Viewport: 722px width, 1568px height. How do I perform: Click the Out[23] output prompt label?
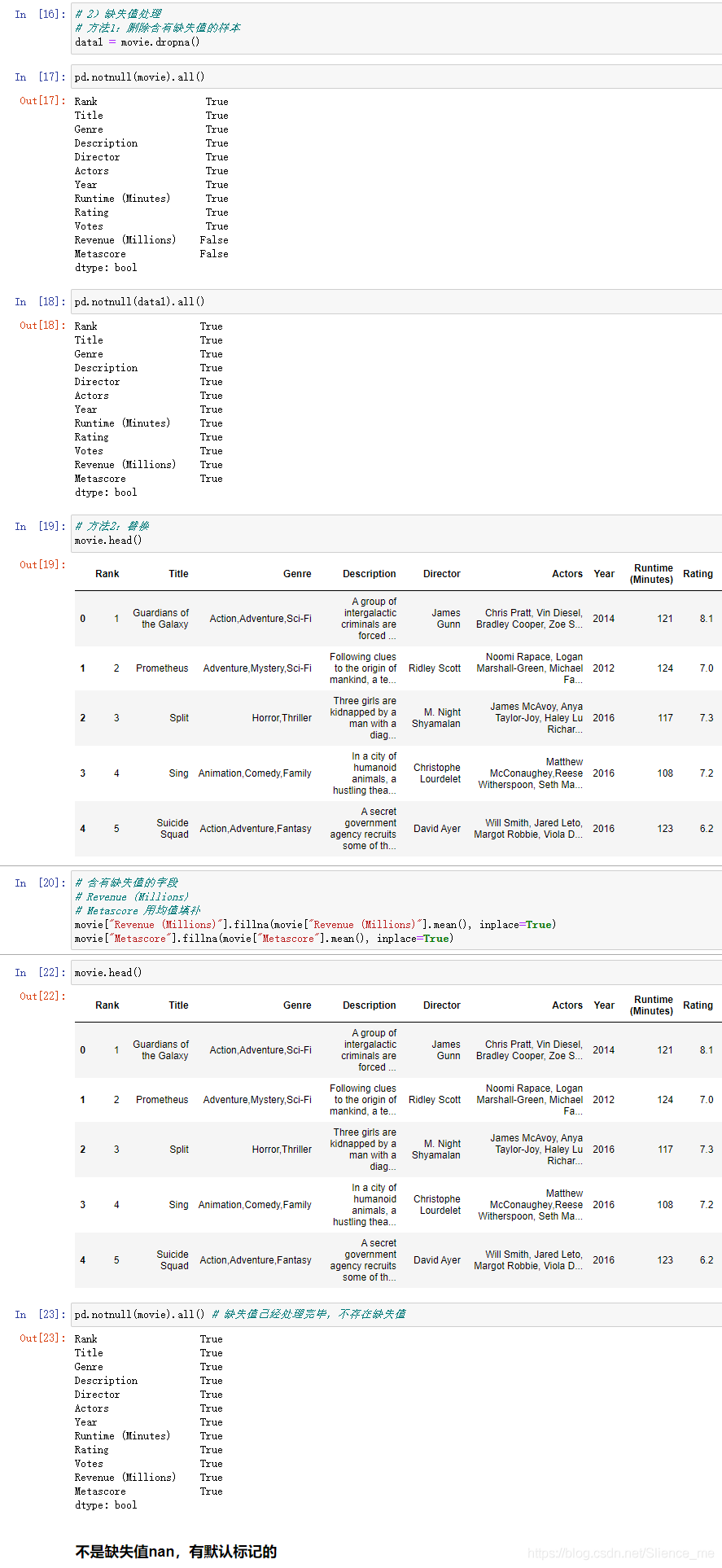click(x=42, y=1338)
